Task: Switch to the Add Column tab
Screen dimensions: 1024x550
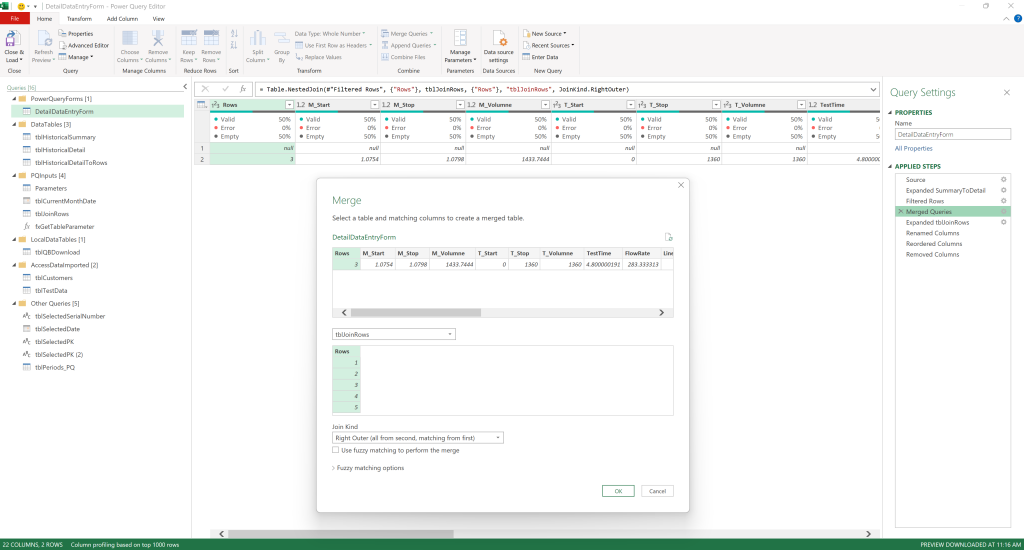Action: pyautogui.click(x=122, y=19)
